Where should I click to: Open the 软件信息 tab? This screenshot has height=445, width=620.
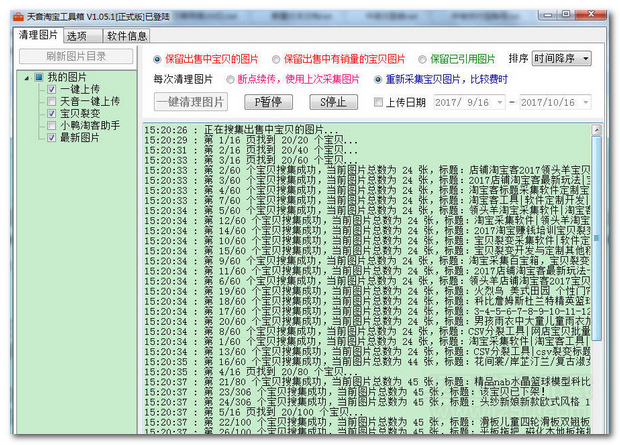[x=127, y=36]
